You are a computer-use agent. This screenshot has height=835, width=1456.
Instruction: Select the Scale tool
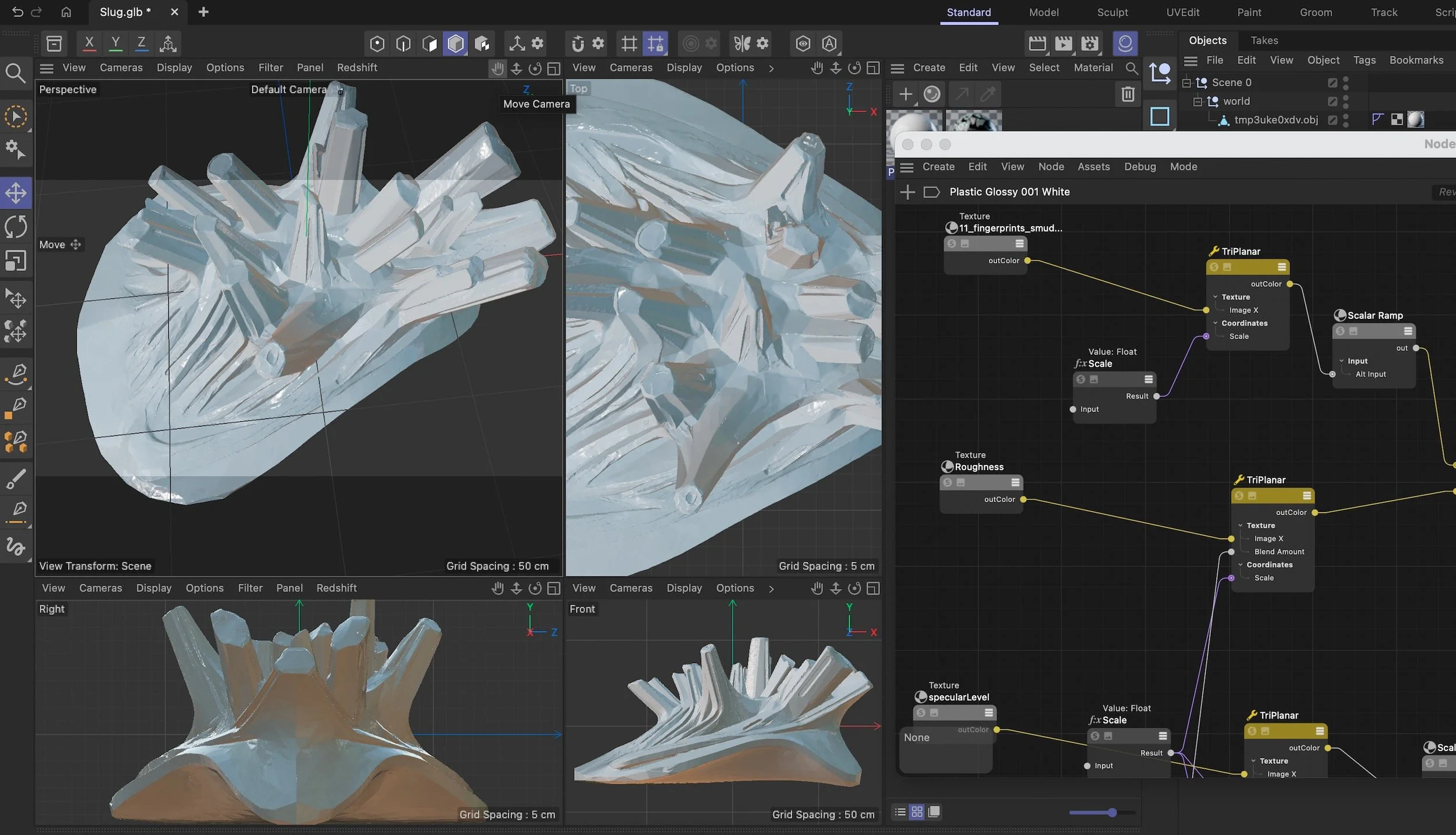(x=16, y=260)
